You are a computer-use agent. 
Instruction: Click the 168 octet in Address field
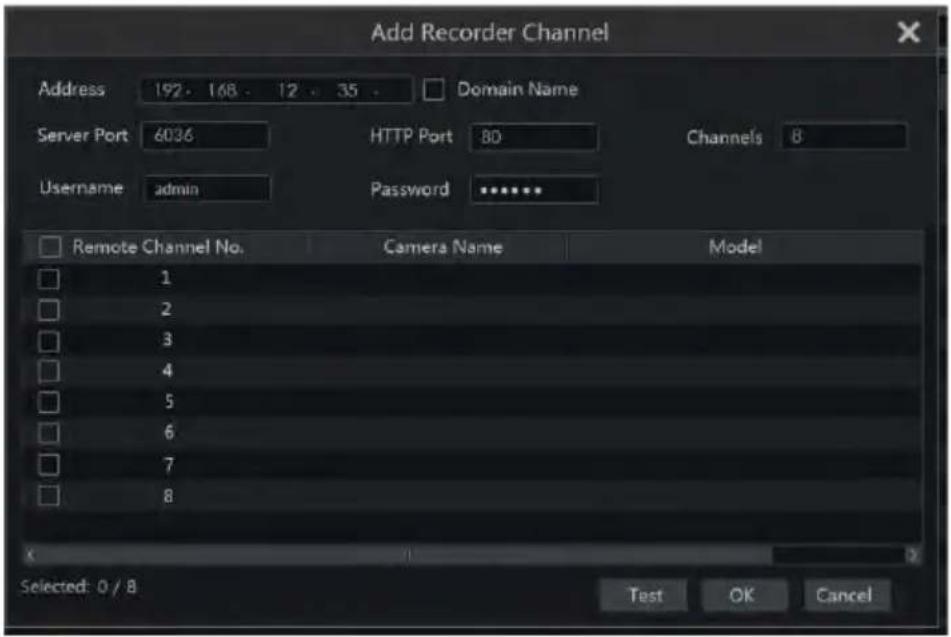pos(222,90)
